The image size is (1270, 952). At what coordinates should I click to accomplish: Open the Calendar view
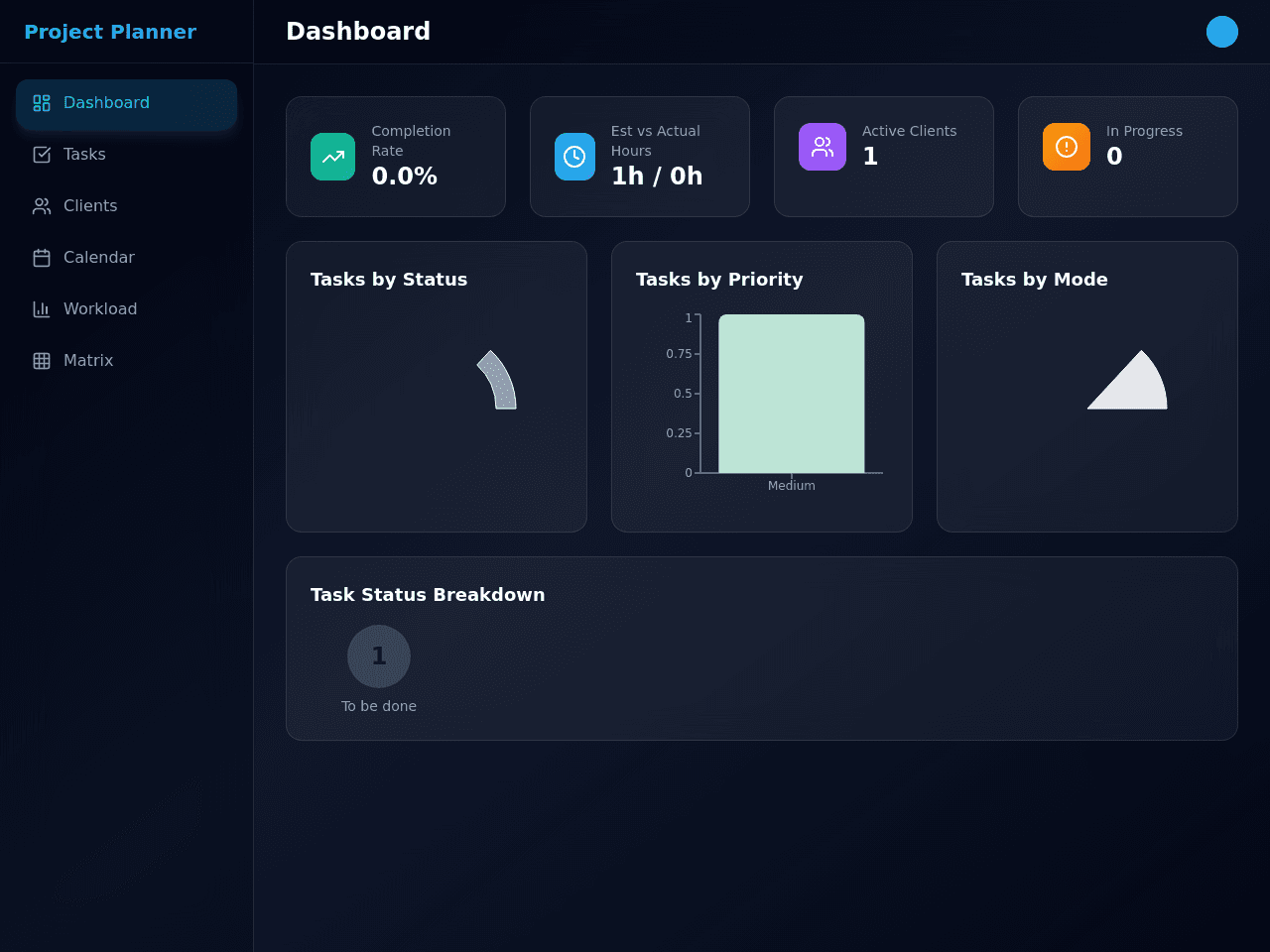point(126,258)
